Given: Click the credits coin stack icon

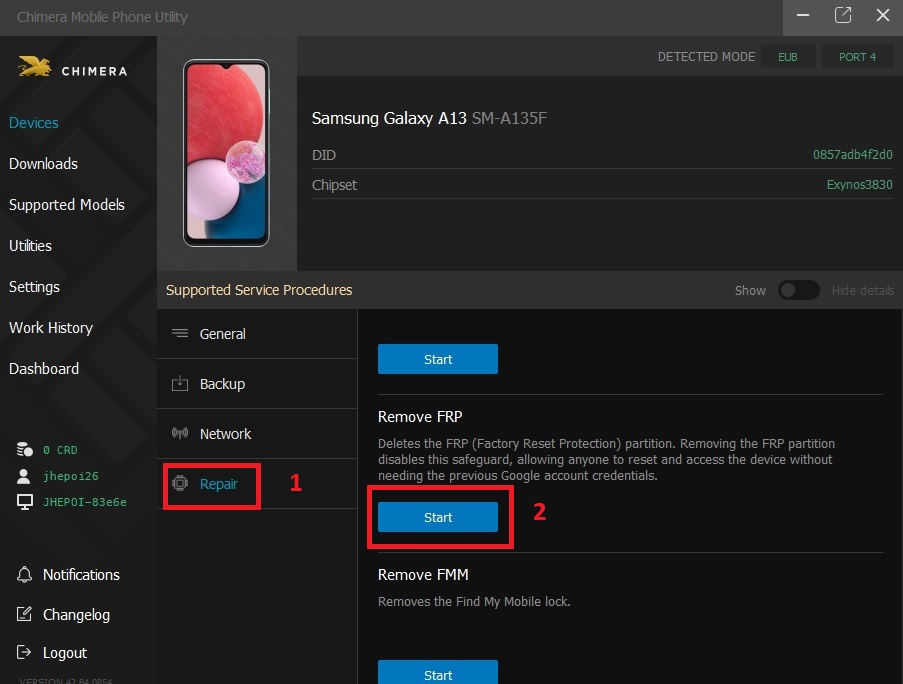Looking at the screenshot, I should (x=25, y=450).
